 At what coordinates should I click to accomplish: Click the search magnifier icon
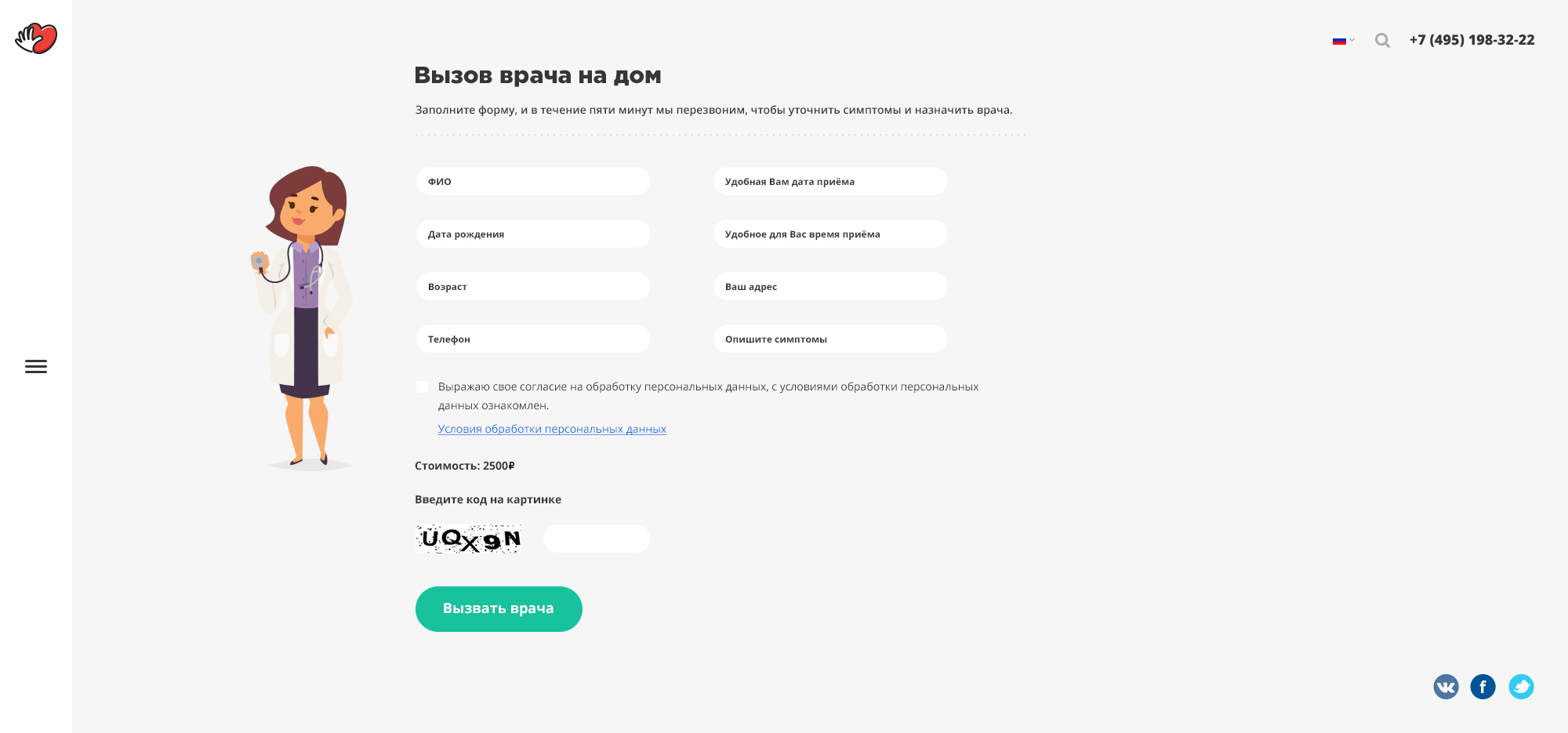1382,41
